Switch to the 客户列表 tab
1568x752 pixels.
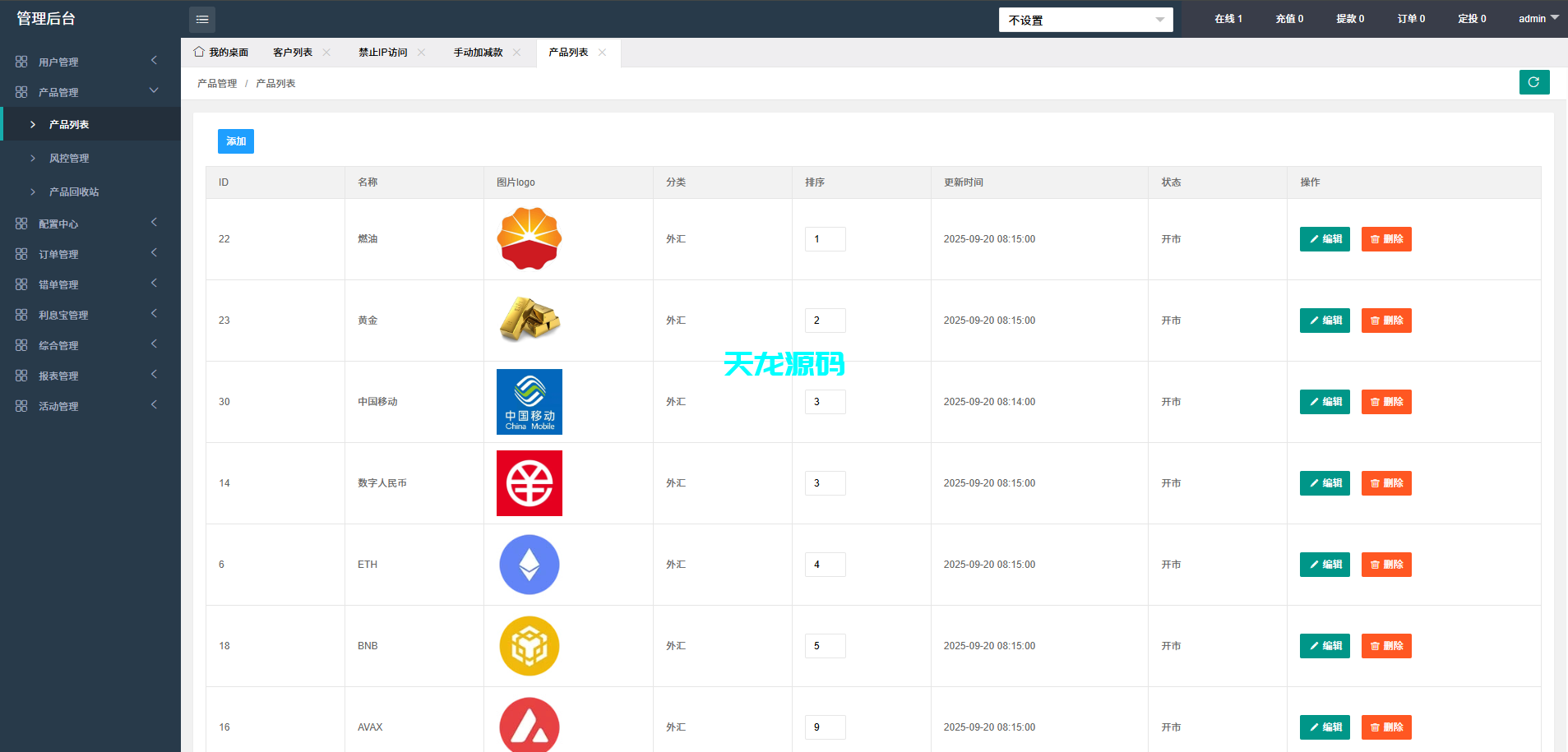click(294, 52)
